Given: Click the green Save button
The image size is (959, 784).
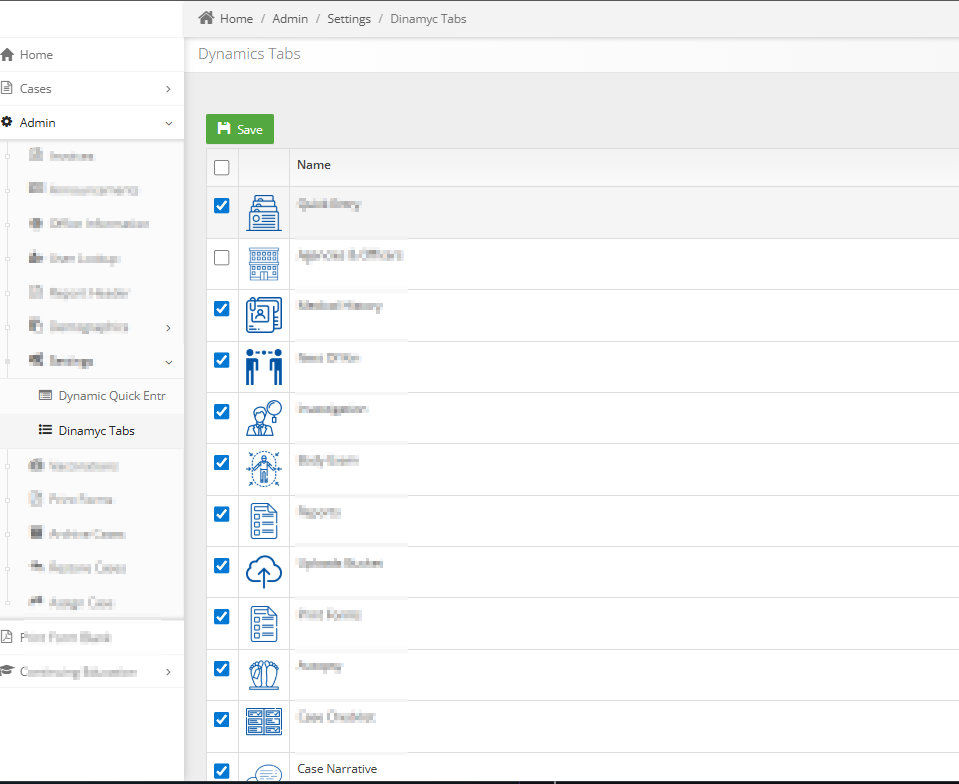Looking at the screenshot, I should pyautogui.click(x=239, y=128).
